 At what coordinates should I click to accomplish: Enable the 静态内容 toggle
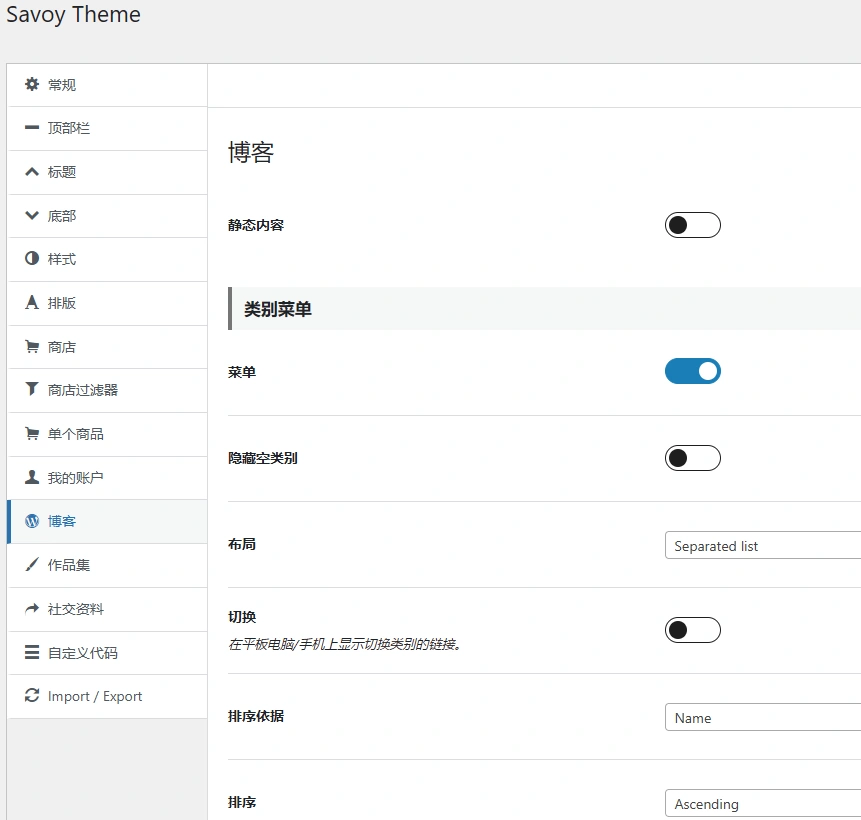[x=693, y=225]
